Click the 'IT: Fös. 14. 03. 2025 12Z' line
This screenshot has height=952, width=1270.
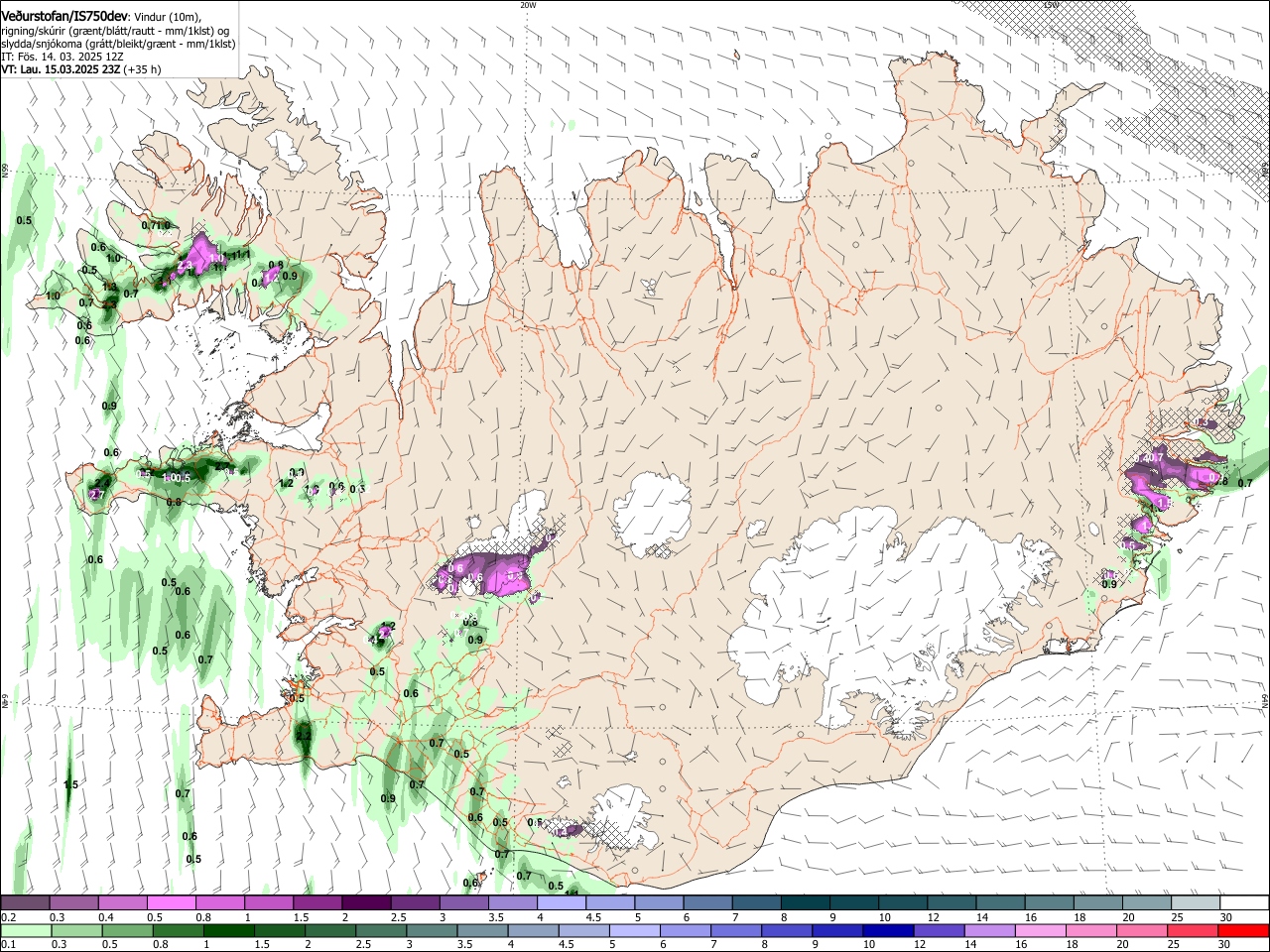tap(63, 57)
